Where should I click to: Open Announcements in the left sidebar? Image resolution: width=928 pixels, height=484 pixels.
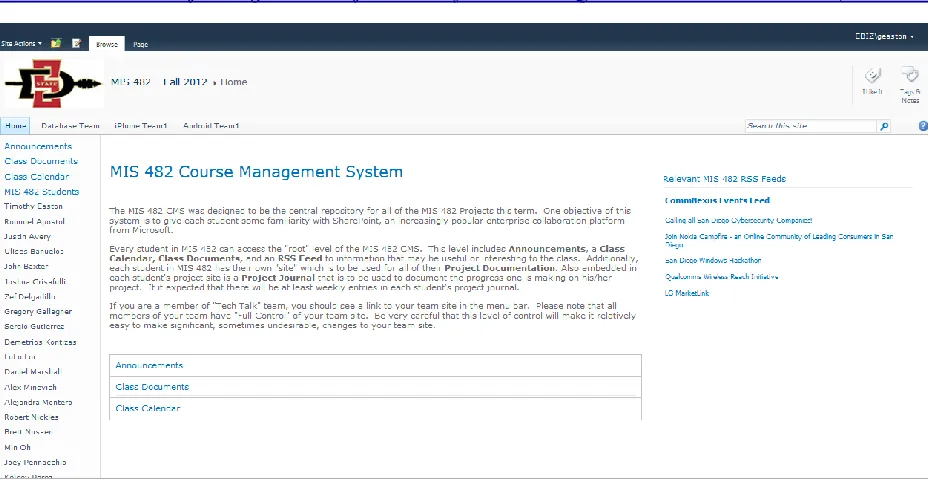38,146
